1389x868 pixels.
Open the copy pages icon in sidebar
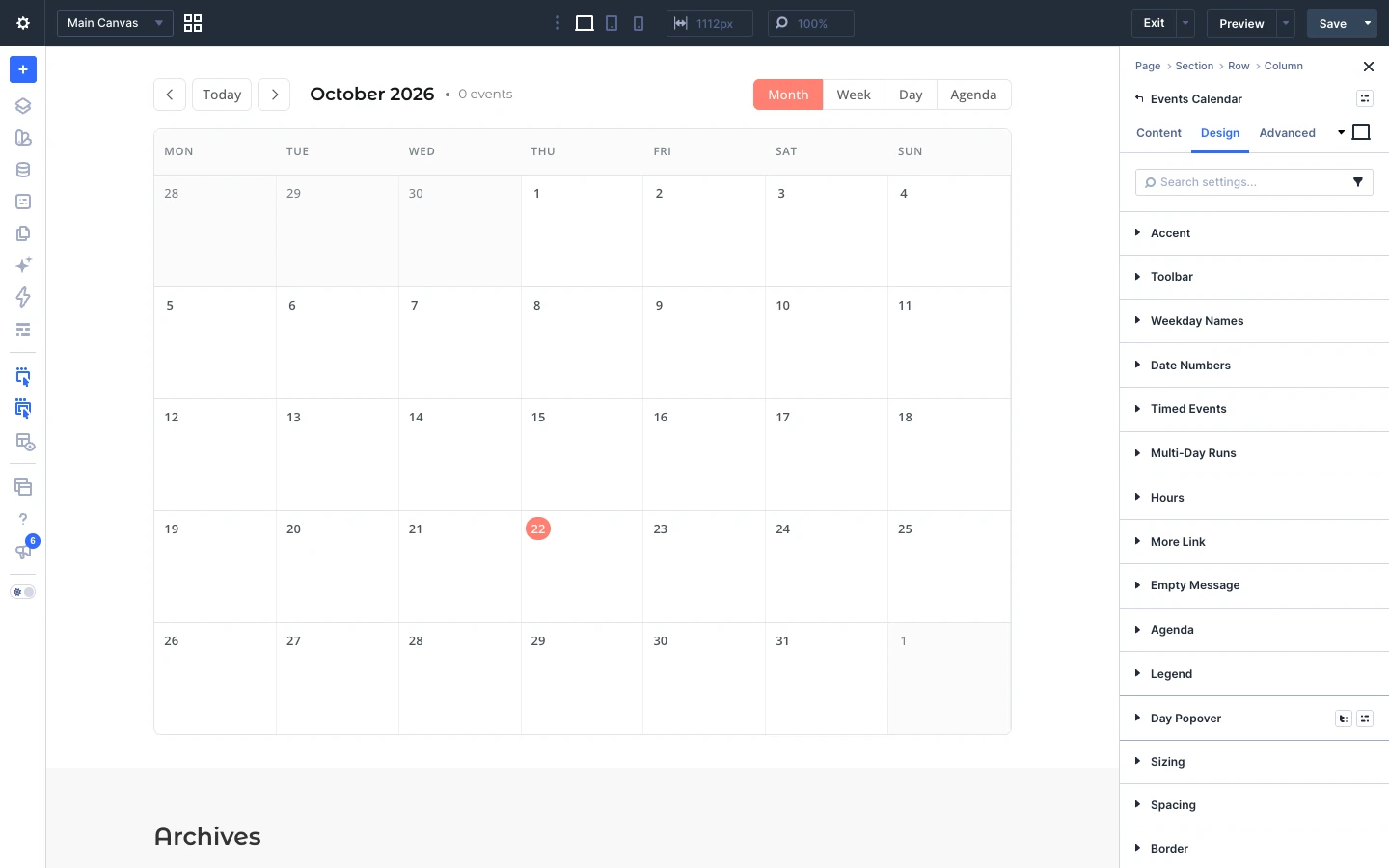pyautogui.click(x=23, y=233)
